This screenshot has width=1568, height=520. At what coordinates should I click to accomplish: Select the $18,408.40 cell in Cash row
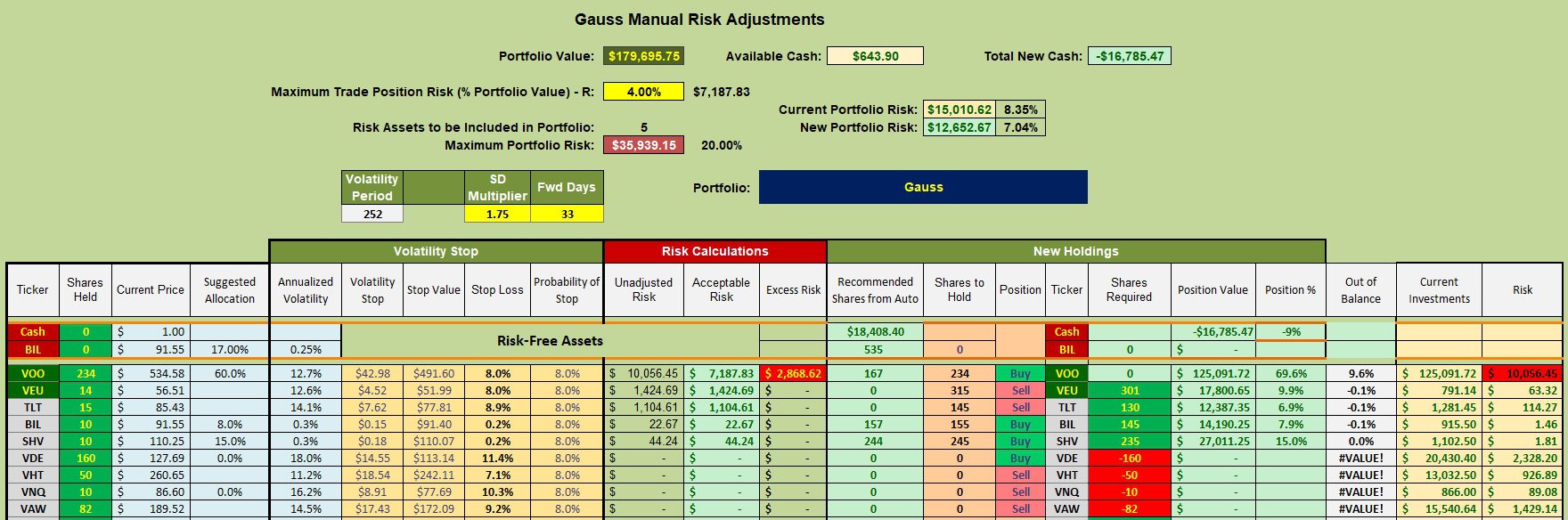pos(875,331)
